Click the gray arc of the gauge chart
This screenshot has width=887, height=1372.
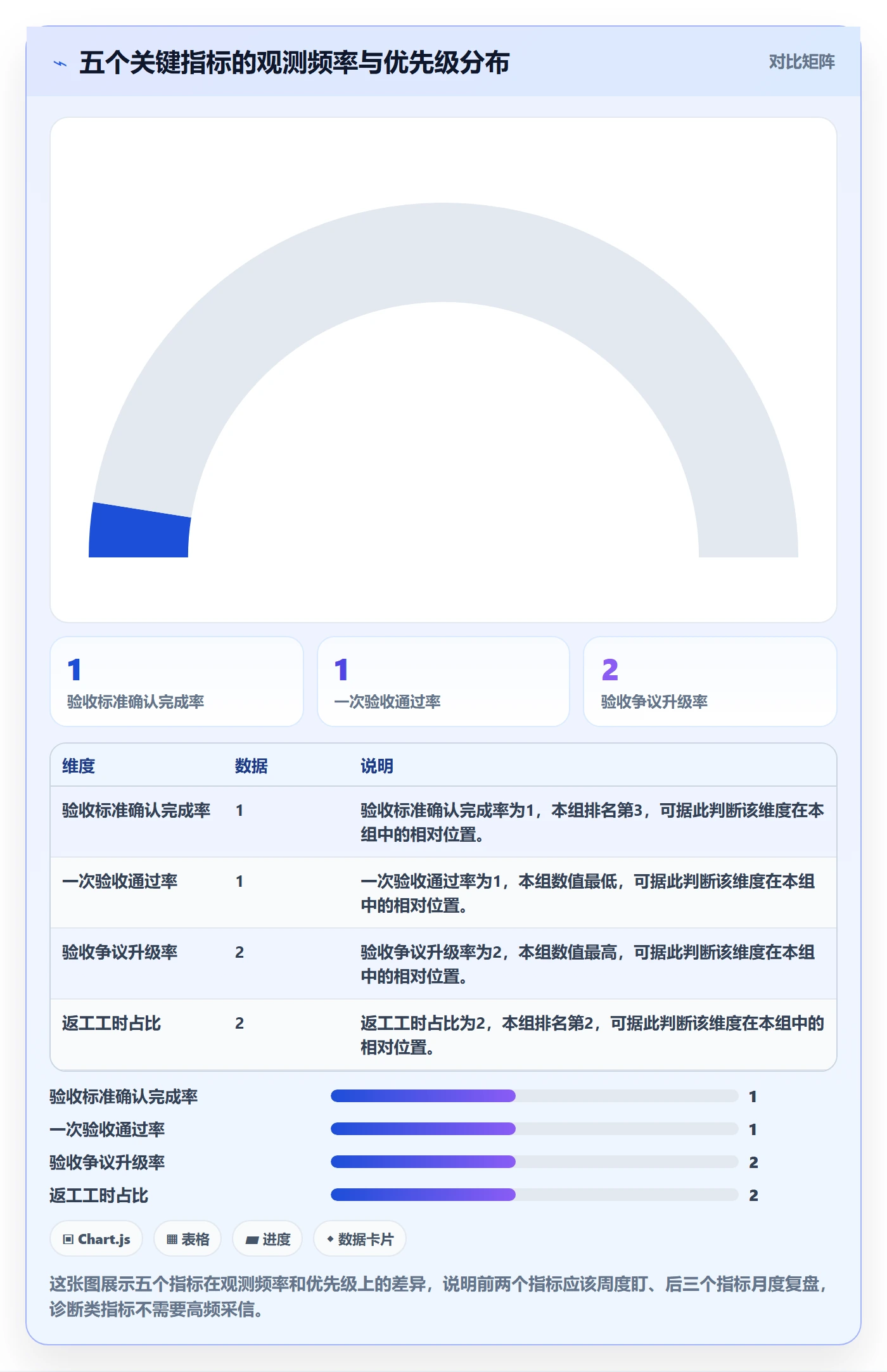[x=443, y=252]
